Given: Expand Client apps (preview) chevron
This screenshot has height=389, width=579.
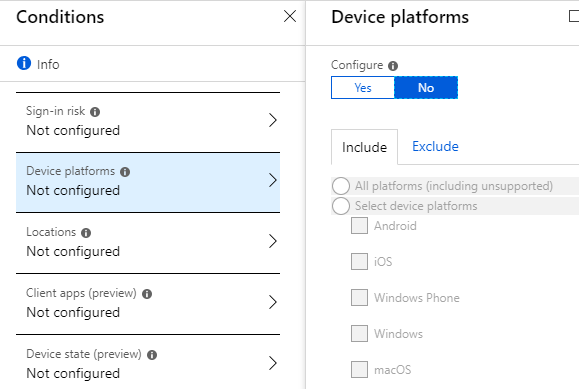Looking at the screenshot, I should [273, 302].
